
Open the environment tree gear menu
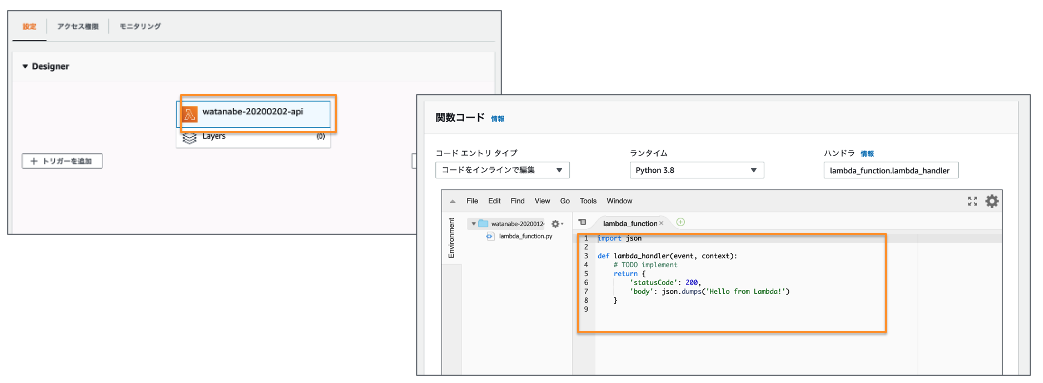tap(557, 224)
